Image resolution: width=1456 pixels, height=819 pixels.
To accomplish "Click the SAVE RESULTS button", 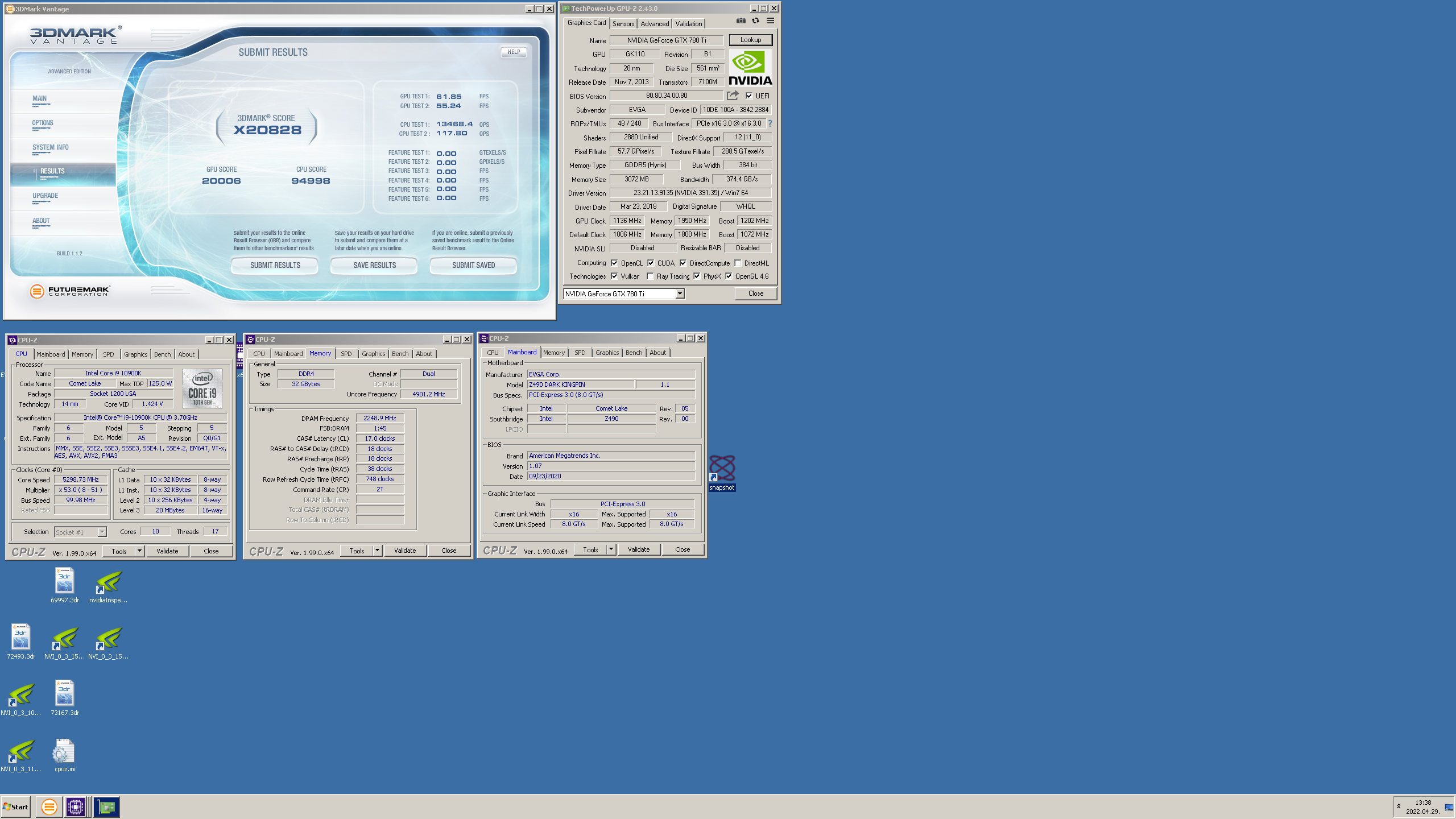I will pyautogui.click(x=374, y=266).
